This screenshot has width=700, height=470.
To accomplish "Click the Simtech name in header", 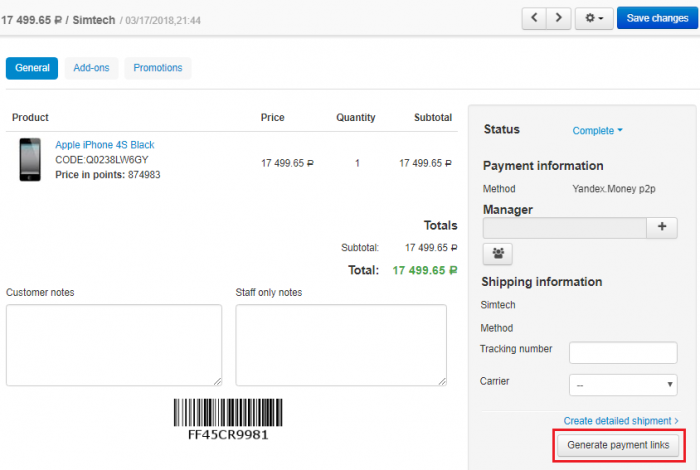I will click(94, 21).
